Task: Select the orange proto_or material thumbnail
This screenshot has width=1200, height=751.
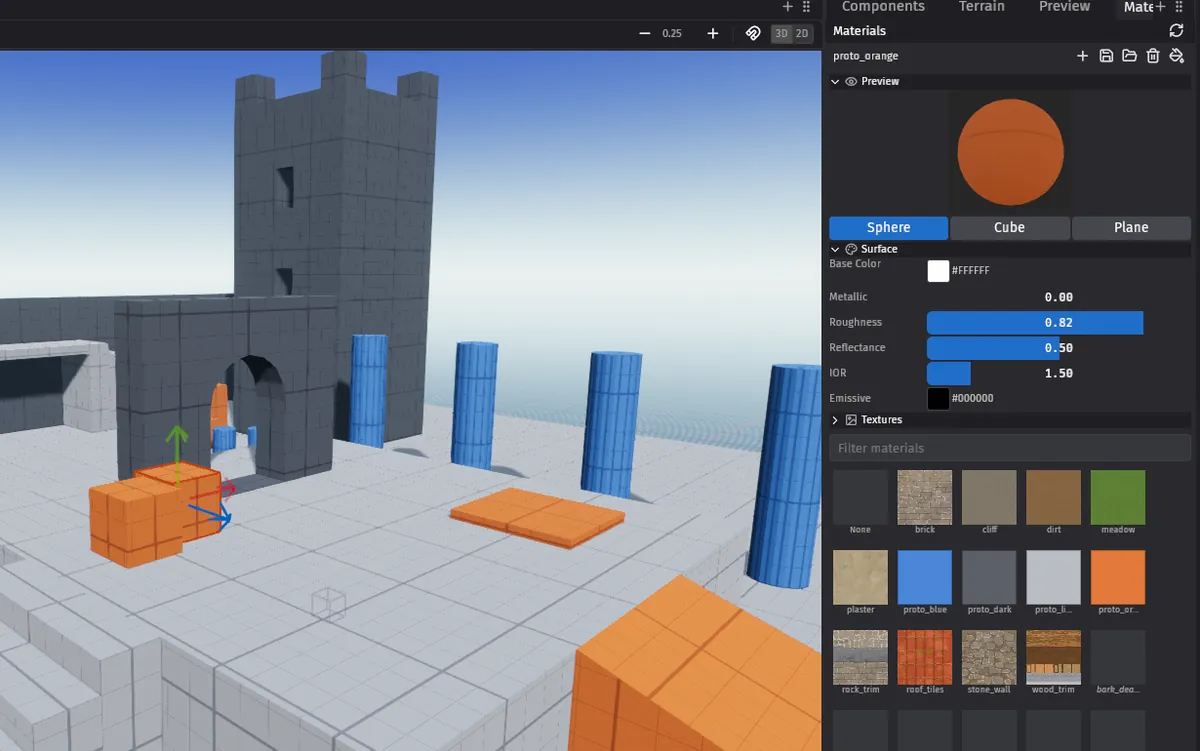Action: tap(1118, 577)
